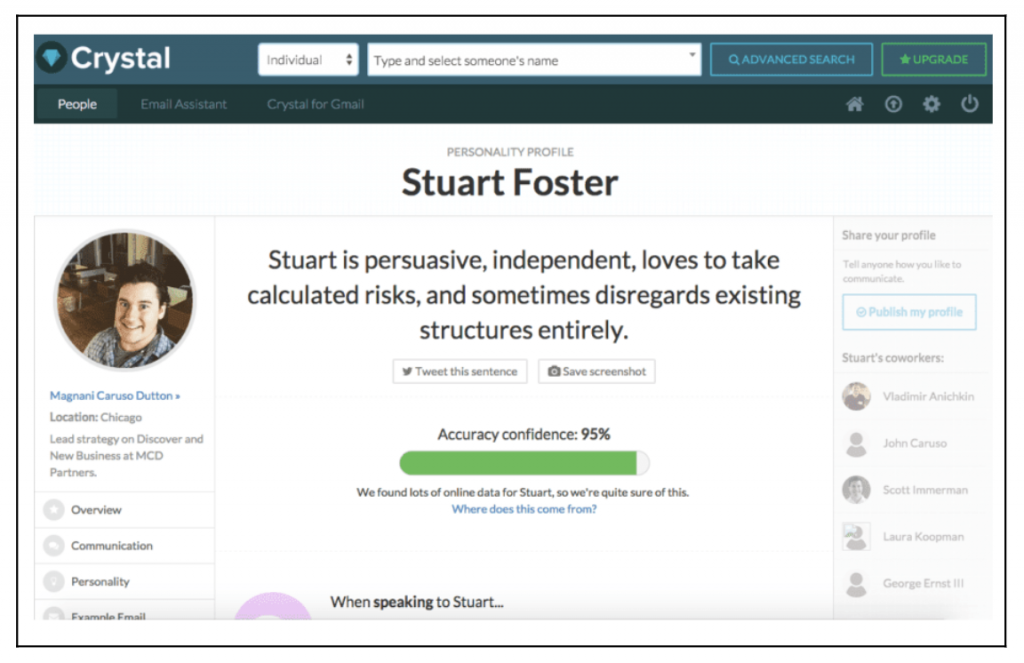
Task: Expand the name search dropdown arrow
Action: pos(692,54)
